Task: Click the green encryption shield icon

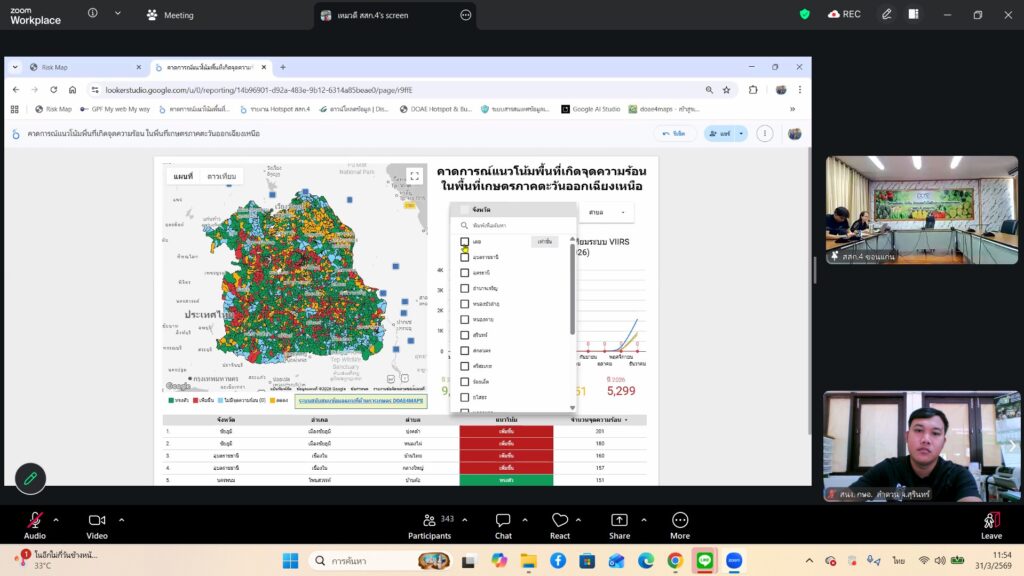Action: click(805, 14)
